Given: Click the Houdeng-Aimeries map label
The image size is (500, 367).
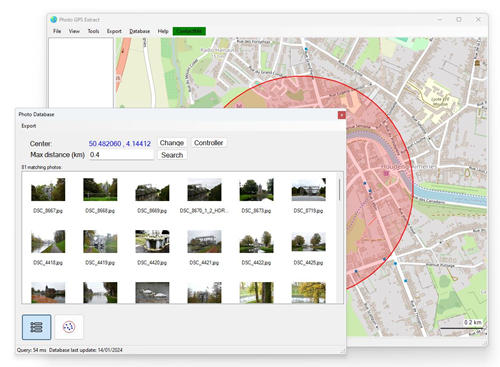Looking at the screenshot, I should click(x=409, y=166).
